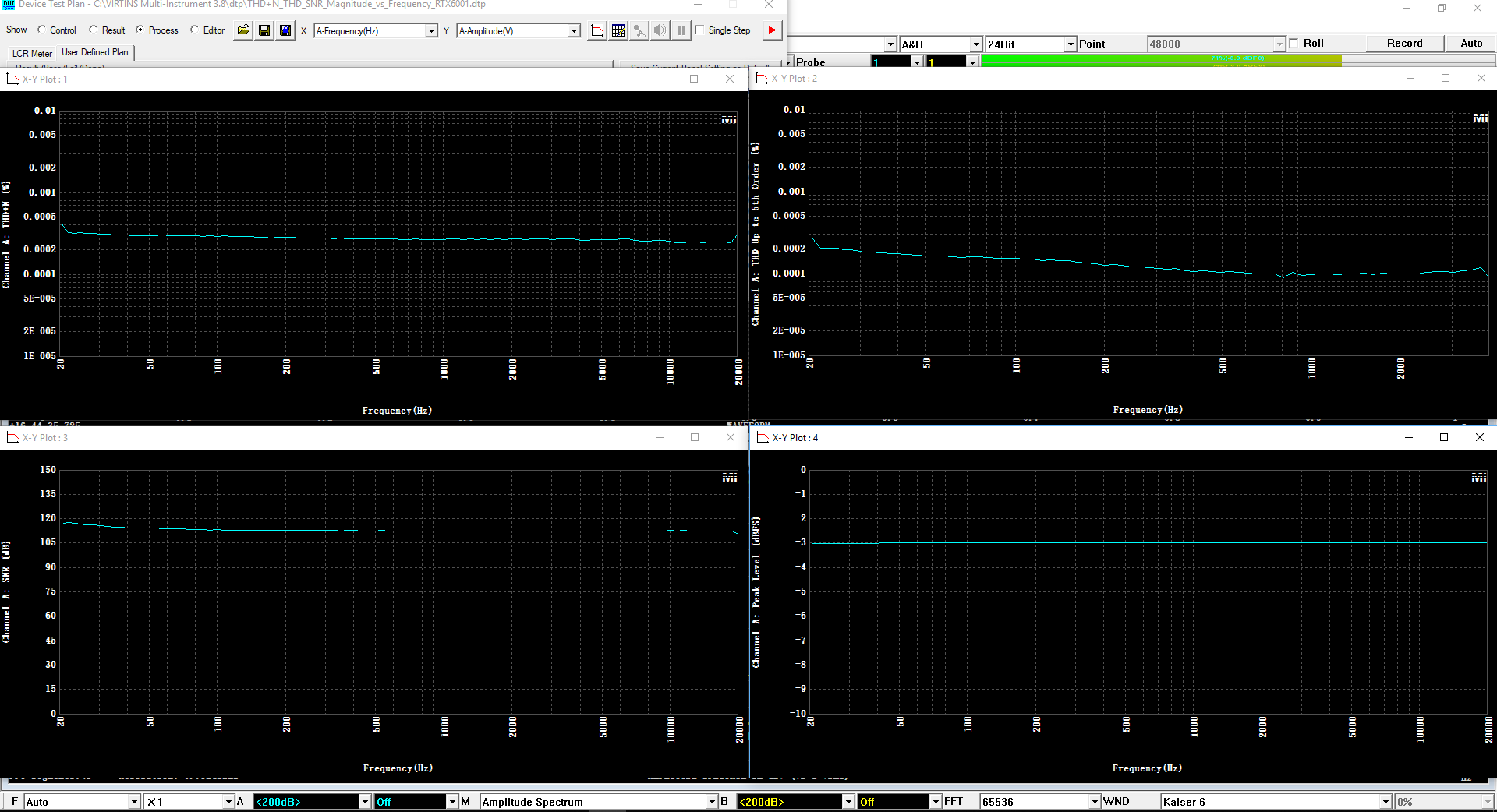Screen dimensions: 1497x812
Task: Open the 48000 sampling rate dropdown
Action: (x=1279, y=44)
